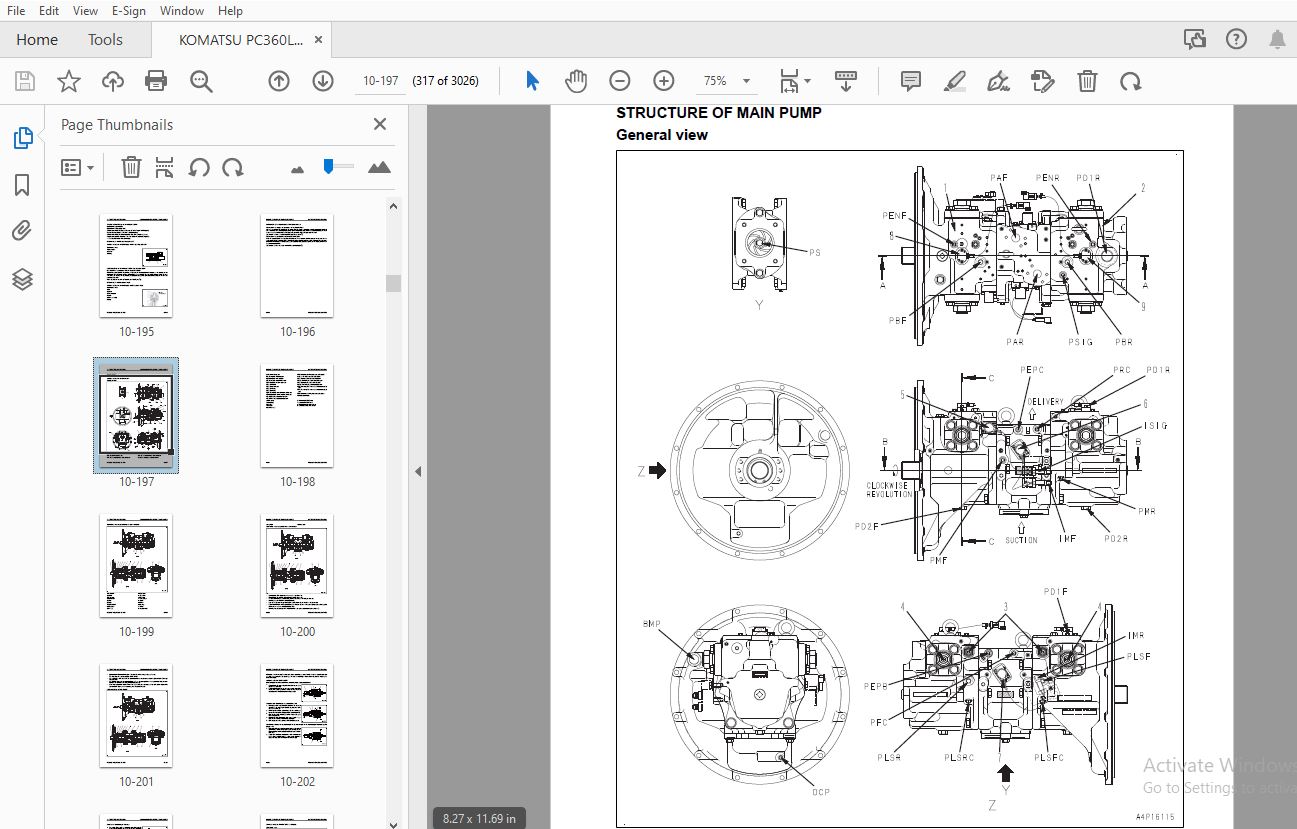Open the share feedback chat icon
The image size is (1297, 829).
1195,40
